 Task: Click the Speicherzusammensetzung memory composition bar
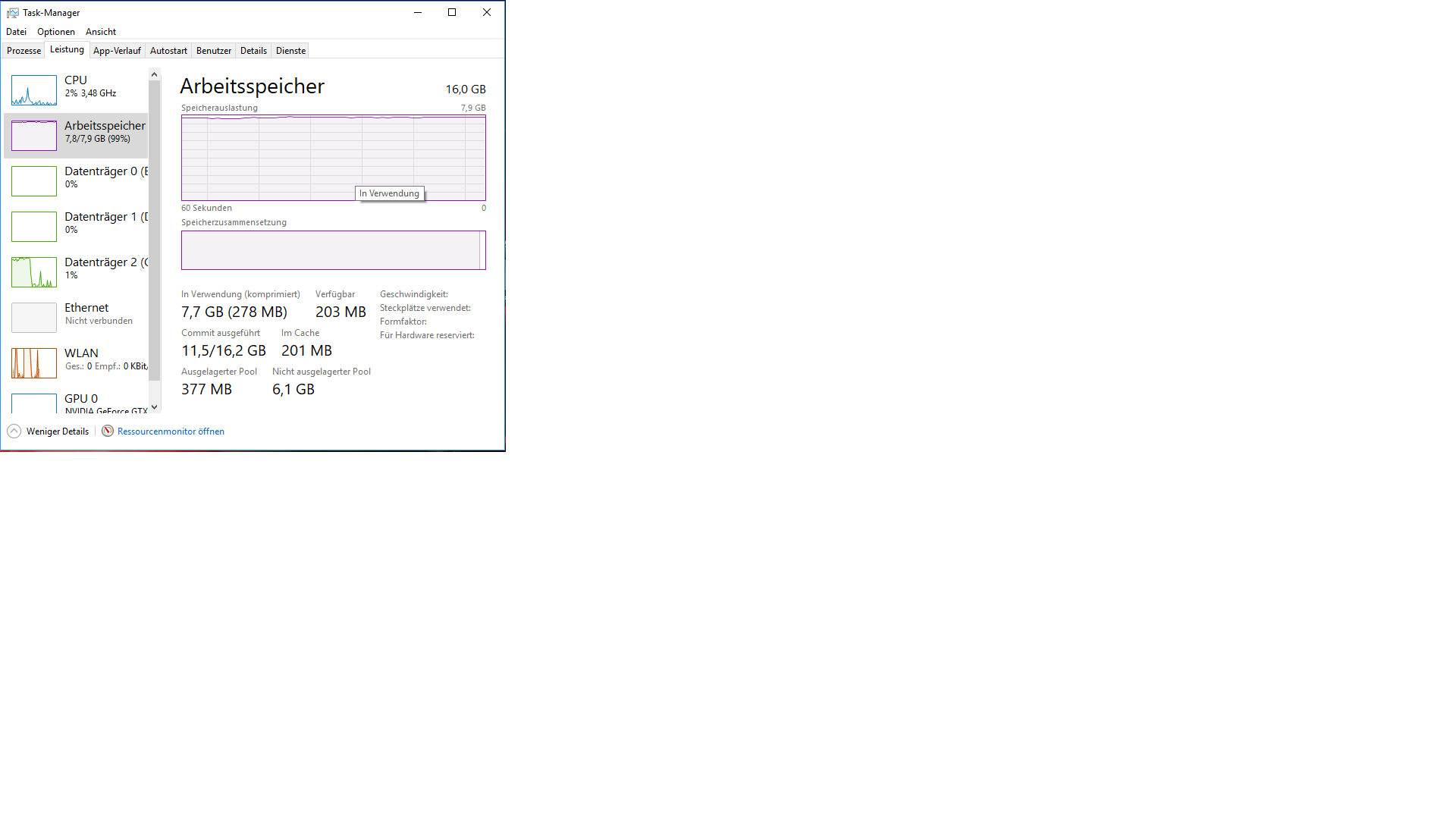[x=333, y=250]
